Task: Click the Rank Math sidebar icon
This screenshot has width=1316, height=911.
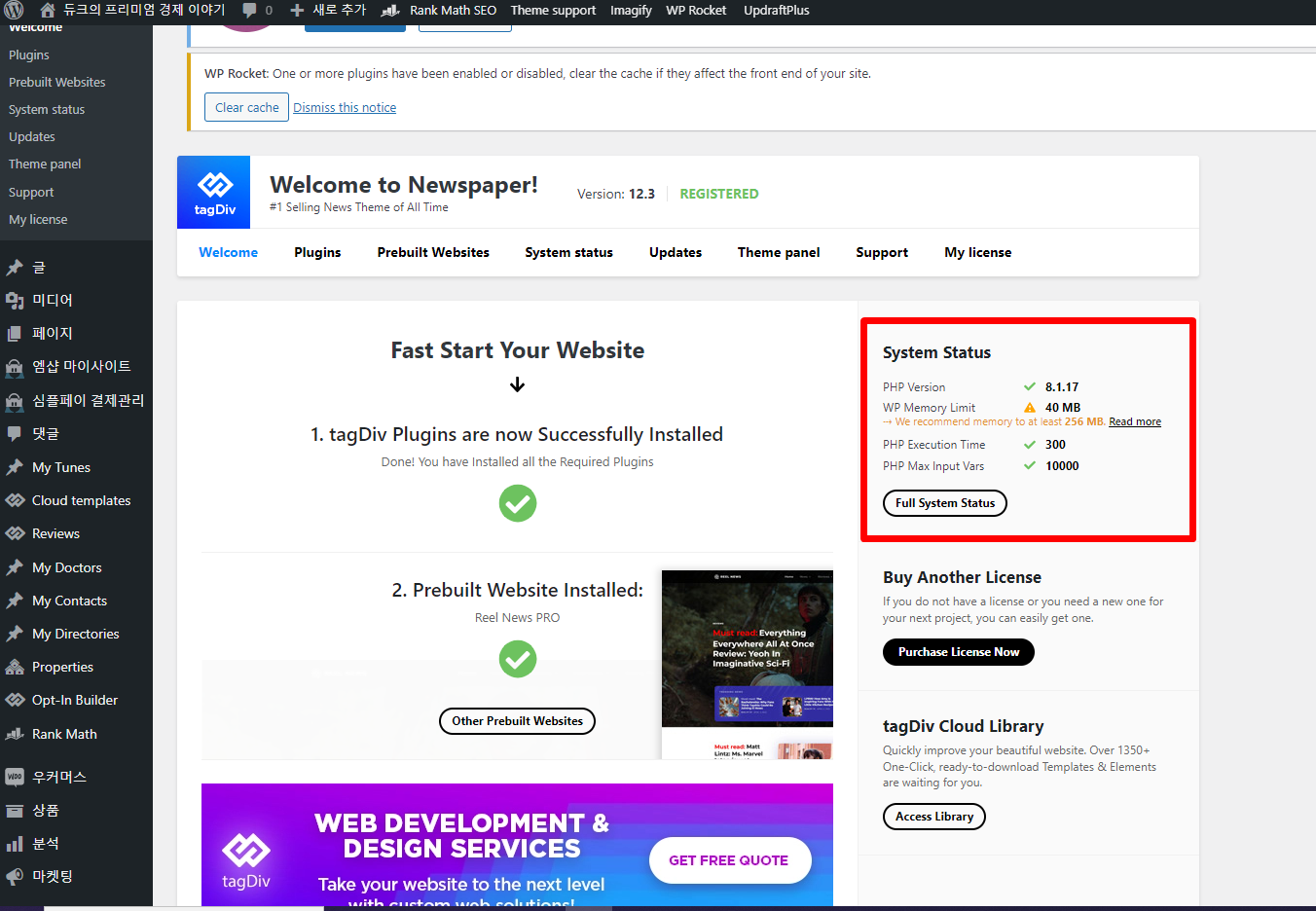Action: pos(15,734)
